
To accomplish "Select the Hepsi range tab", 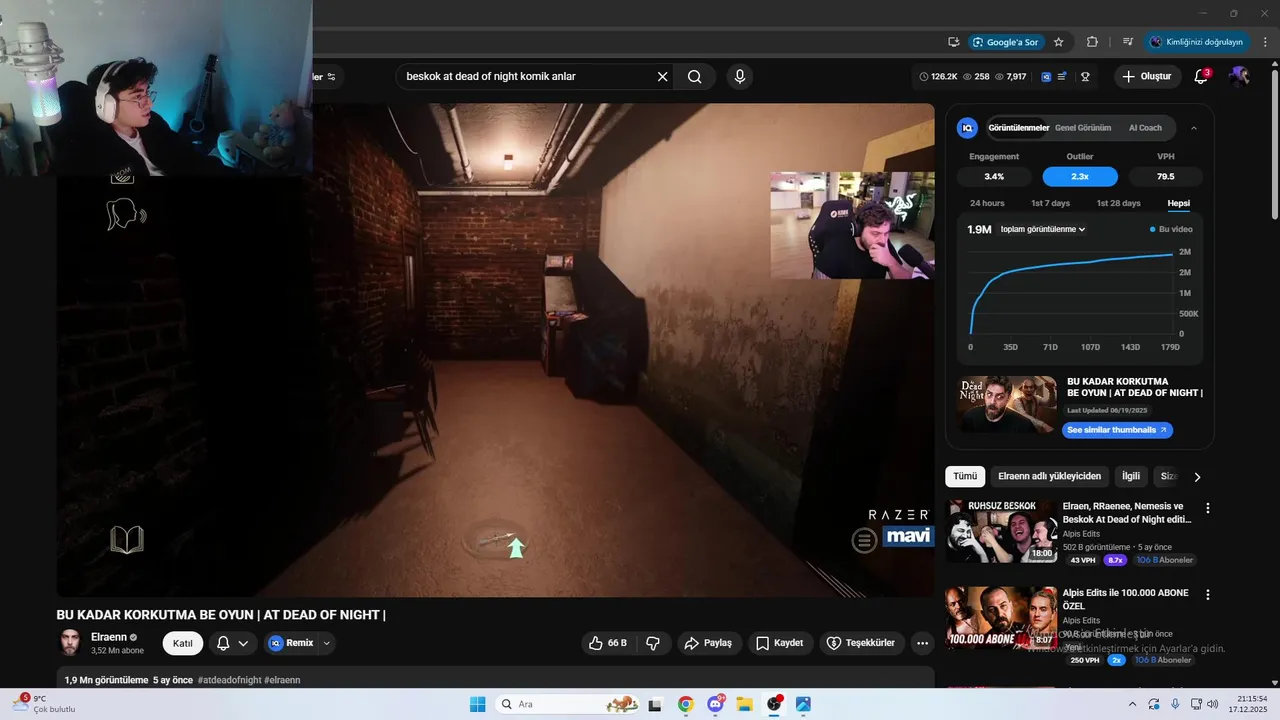I will [1179, 203].
